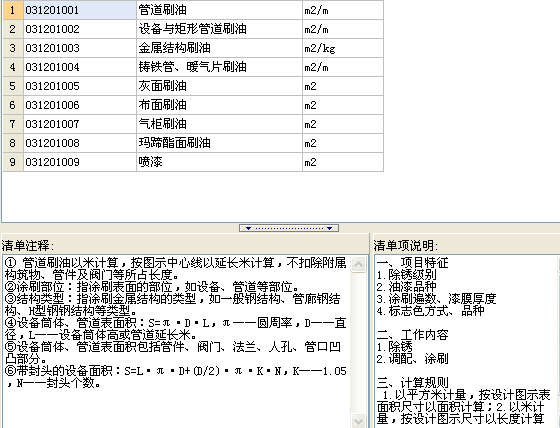Select row header number 9
Screen dimensions: 560x428
tap(13, 162)
